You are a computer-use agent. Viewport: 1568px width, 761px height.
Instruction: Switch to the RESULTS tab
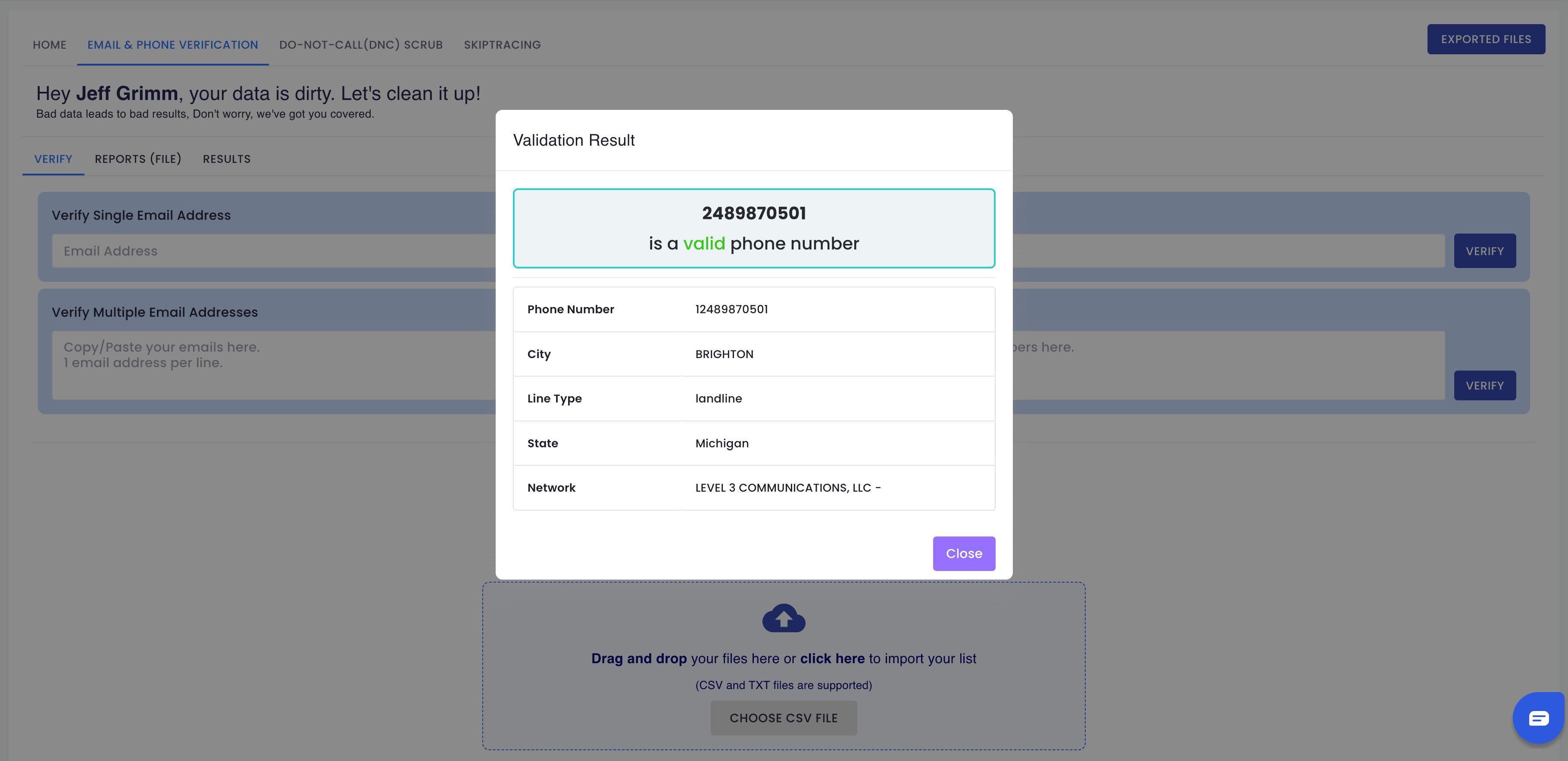(226, 159)
